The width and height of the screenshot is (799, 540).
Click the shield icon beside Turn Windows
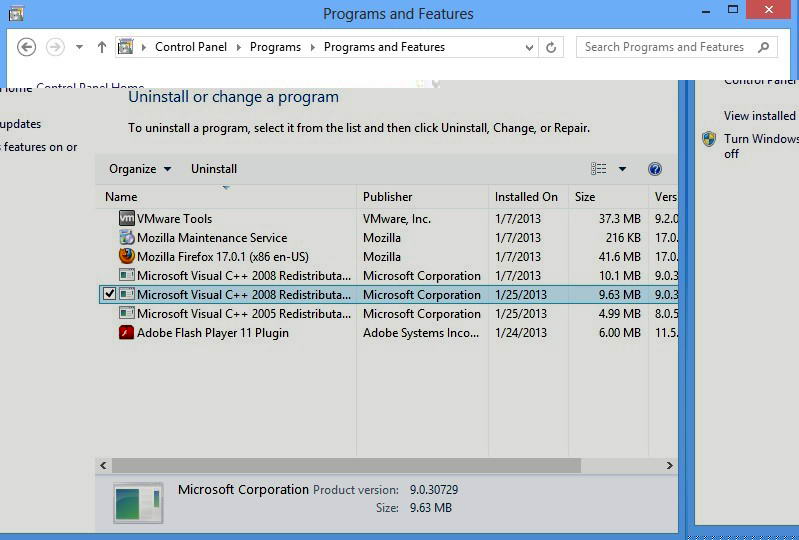709,139
